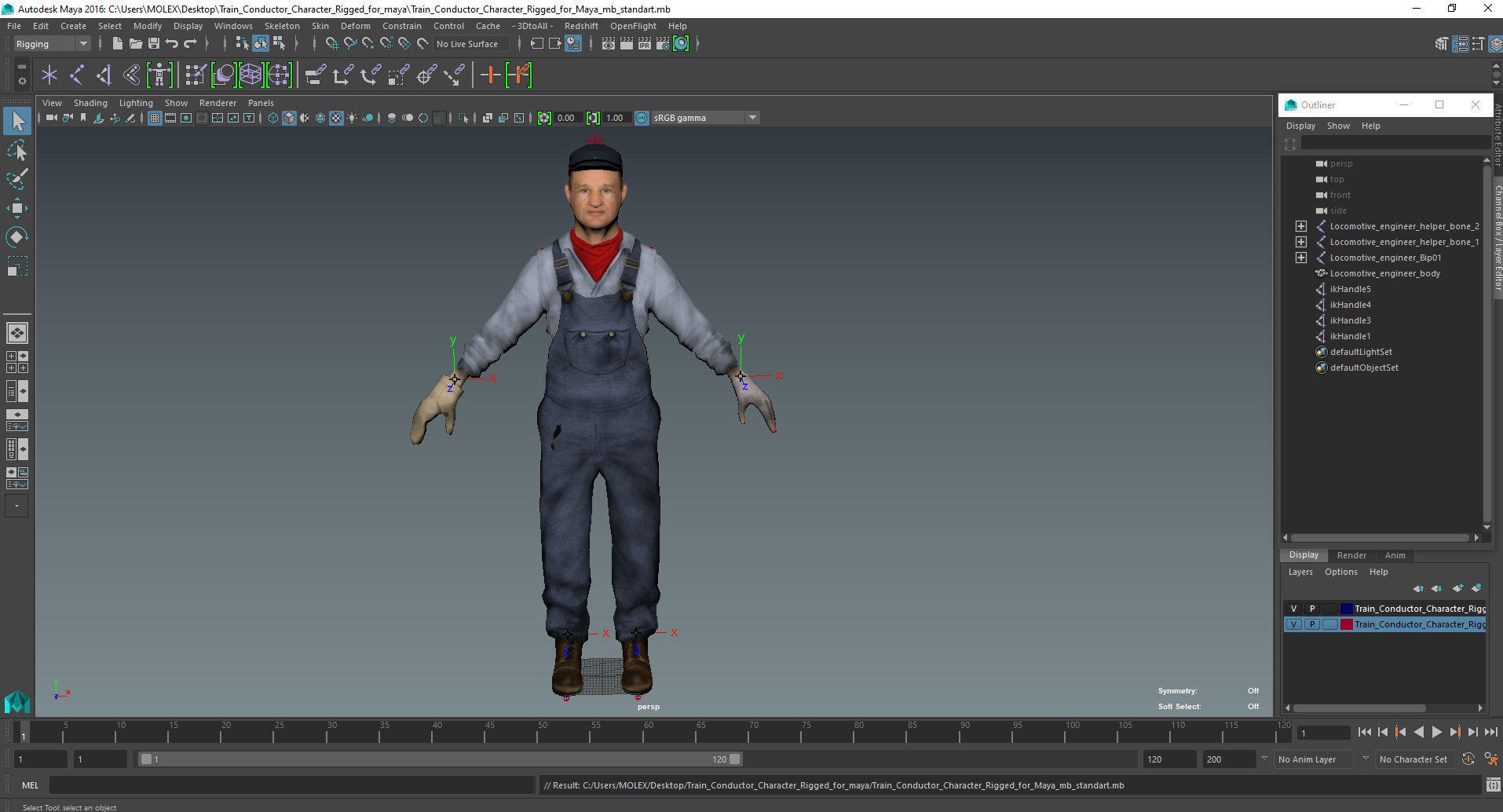Image resolution: width=1503 pixels, height=812 pixels.
Task: Open the viewport Shading menu
Action: (x=90, y=103)
